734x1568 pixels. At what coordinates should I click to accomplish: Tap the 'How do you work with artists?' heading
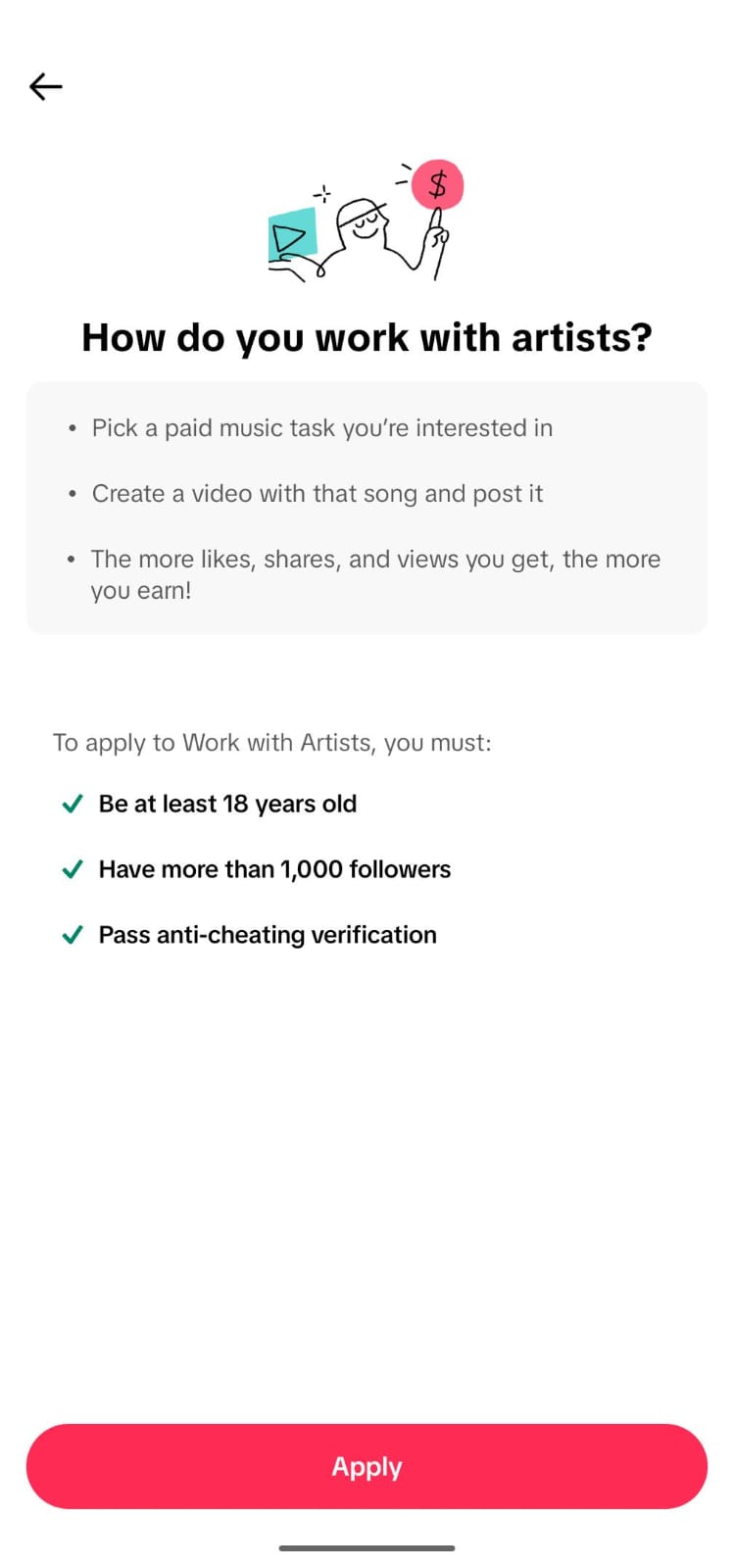(367, 338)
